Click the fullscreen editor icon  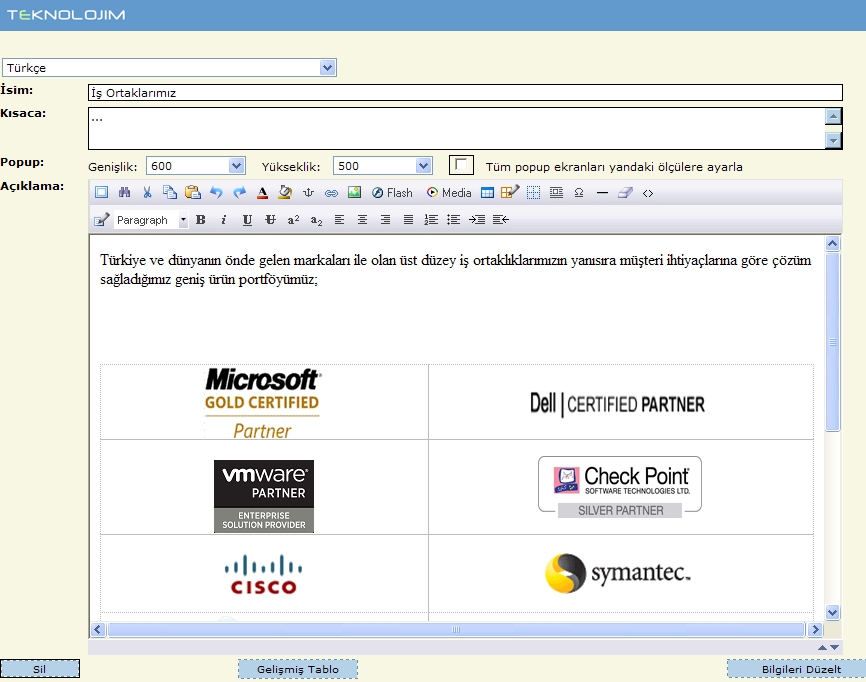coord(101,193)
